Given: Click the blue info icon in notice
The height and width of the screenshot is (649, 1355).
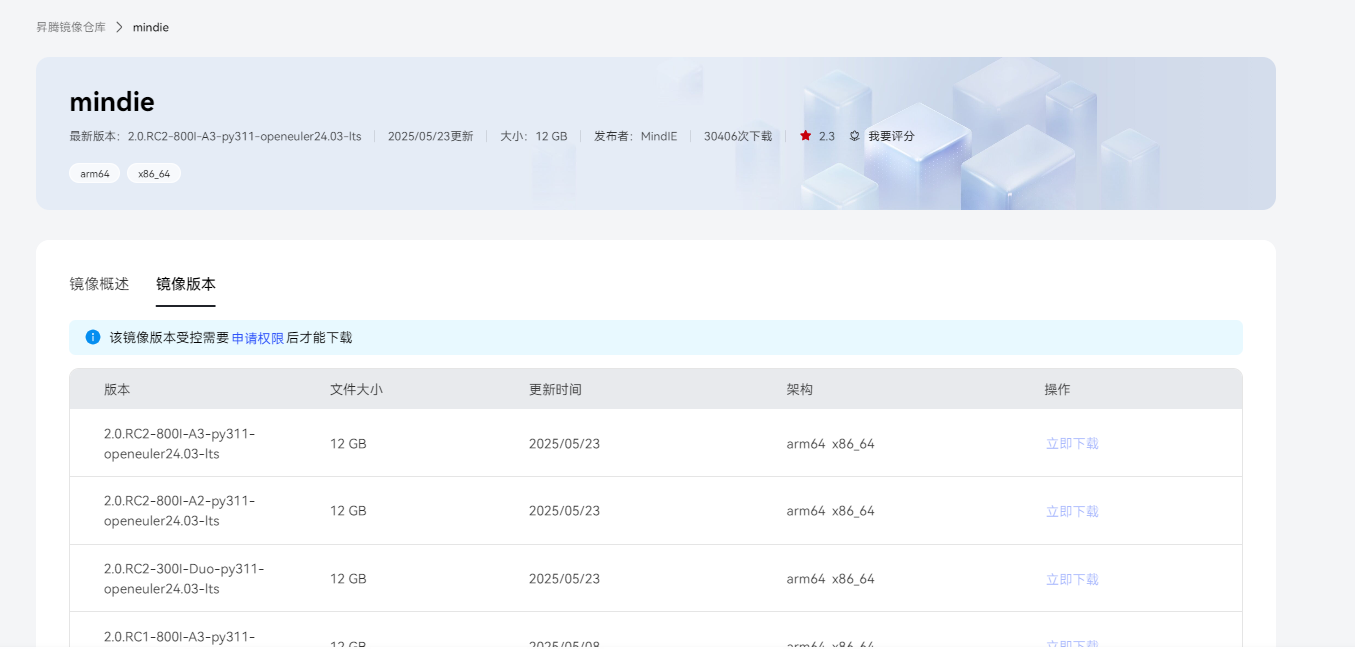Looking at the screenshot, I should 93,337.
